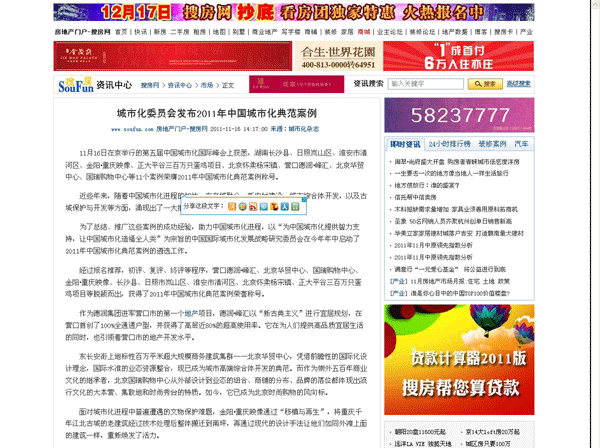Open the red 金茂府 banner ad
This screenshot has width=600, height=448.
pos(173,56)
